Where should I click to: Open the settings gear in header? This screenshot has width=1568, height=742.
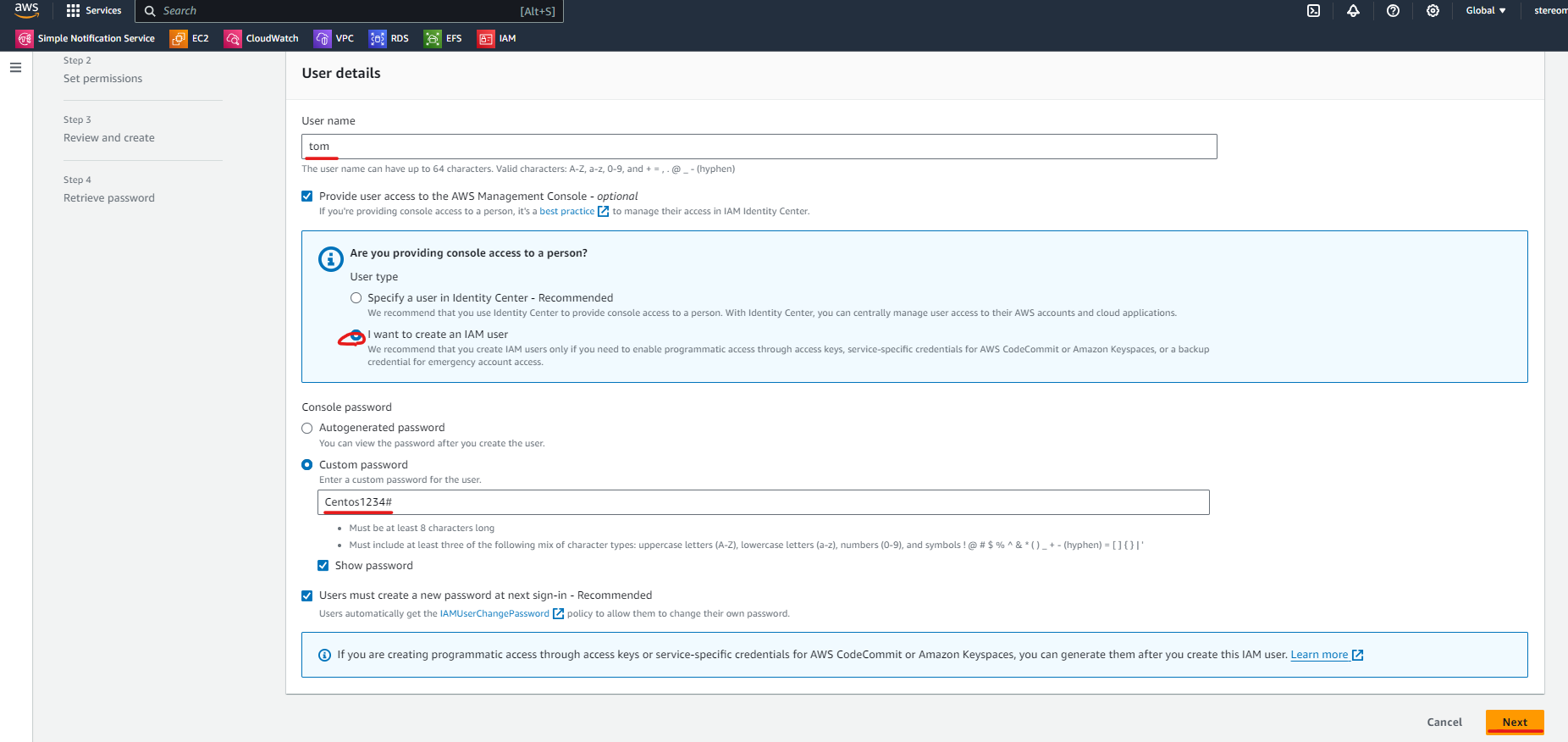[1433, 11]
